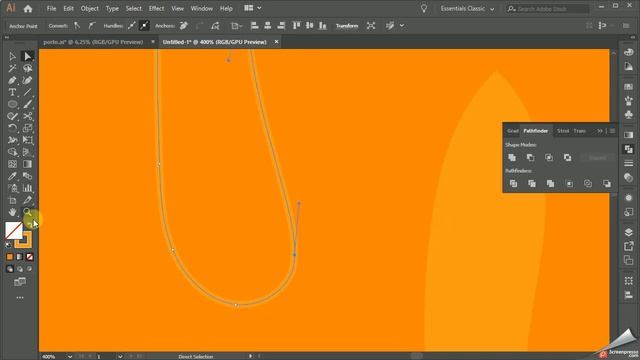Open the arrange documents dropdown

point(253,8)
